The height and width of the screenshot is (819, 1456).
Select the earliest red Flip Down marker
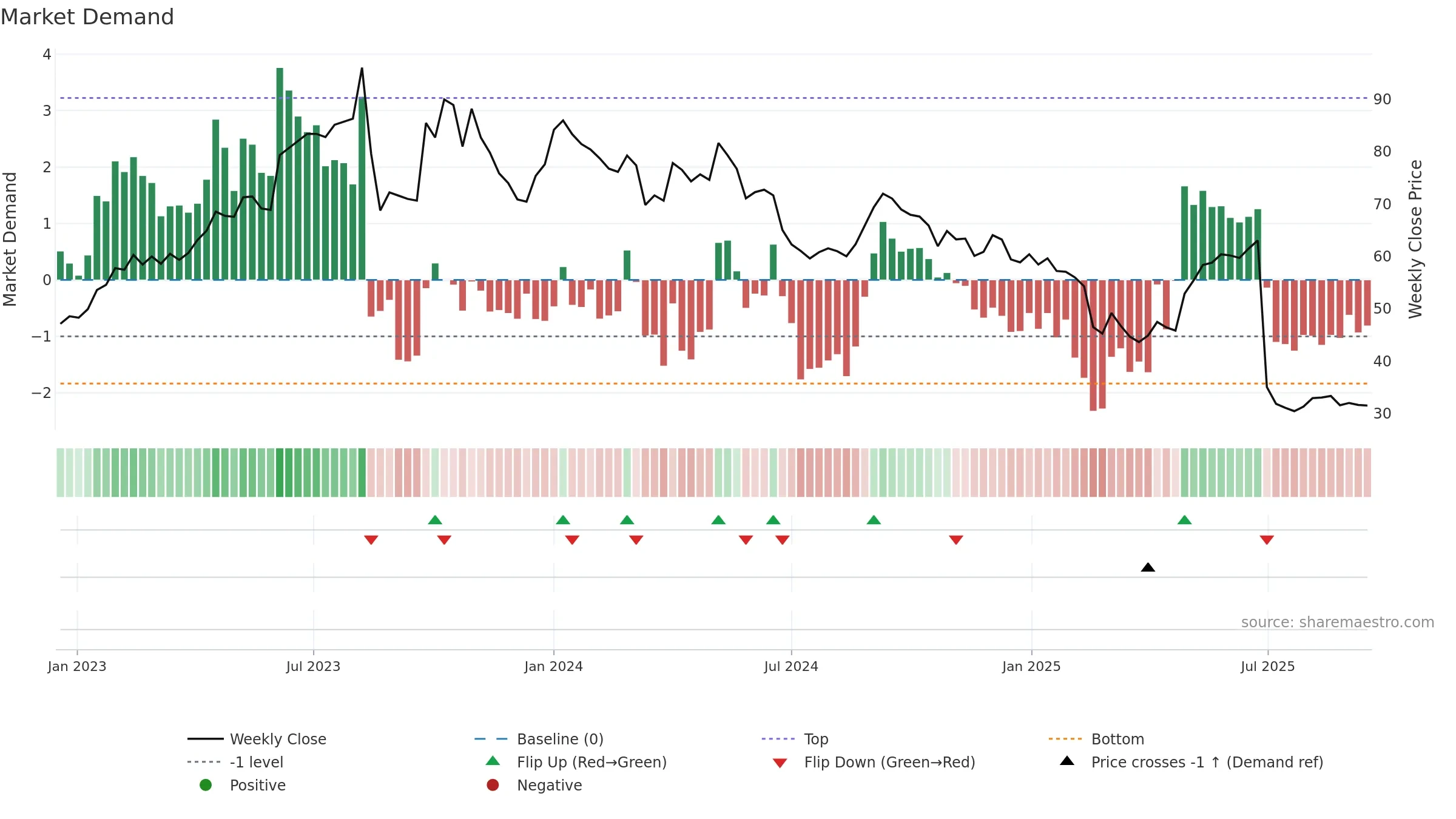tap(371, 540)
